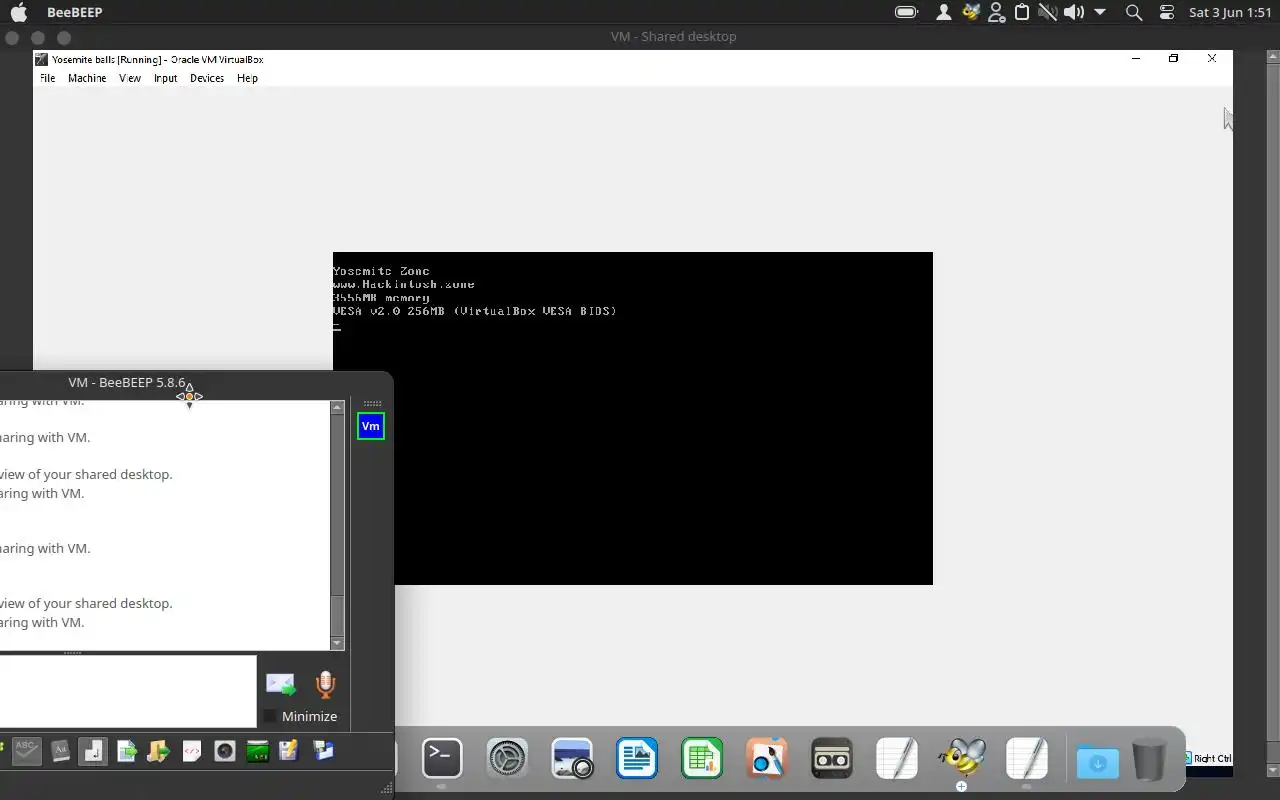
Task: Click the BeeBEEP bee tray icon
Action: 970,12
